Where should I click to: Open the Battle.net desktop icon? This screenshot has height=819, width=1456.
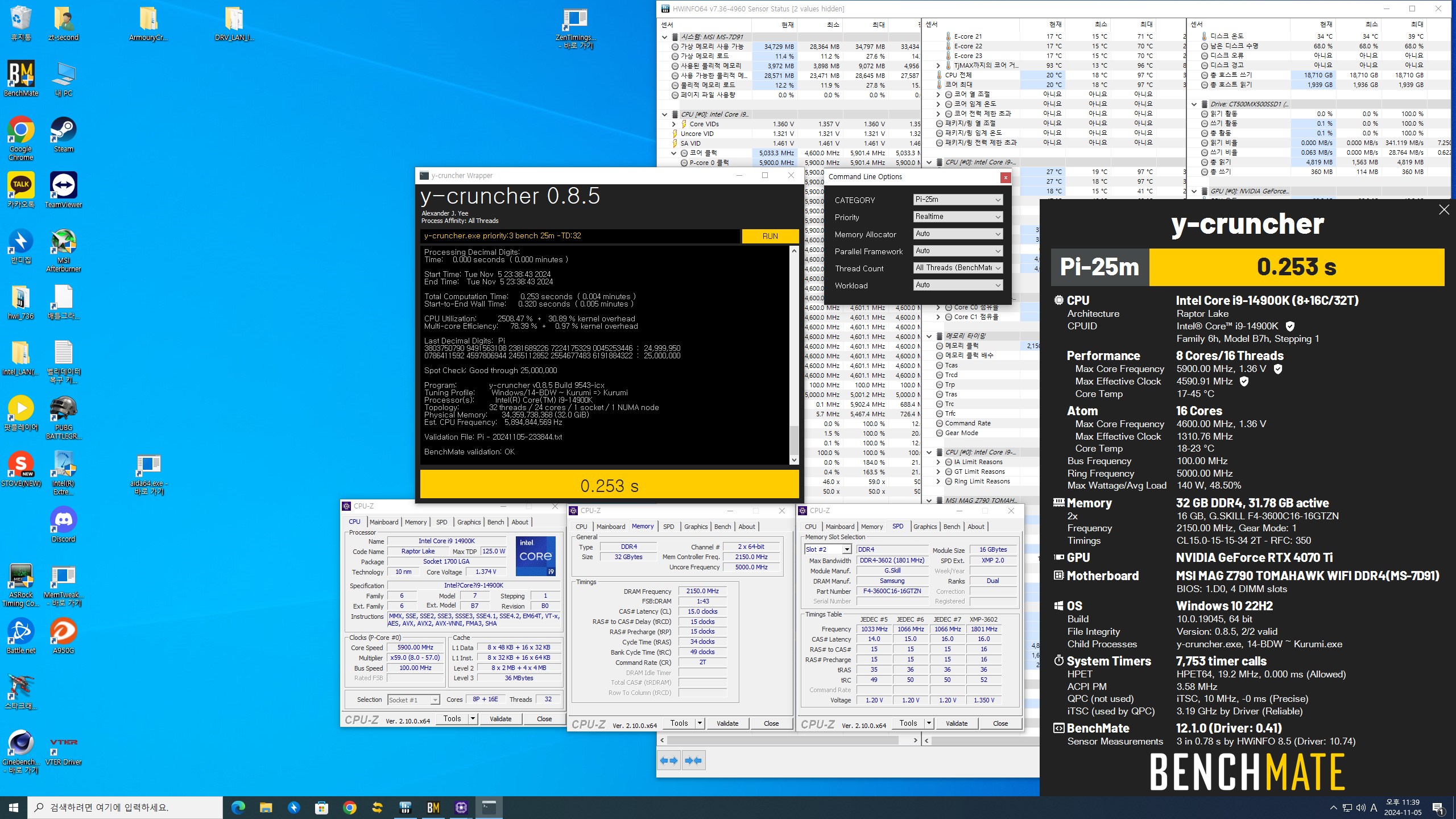tap(21, 636)
